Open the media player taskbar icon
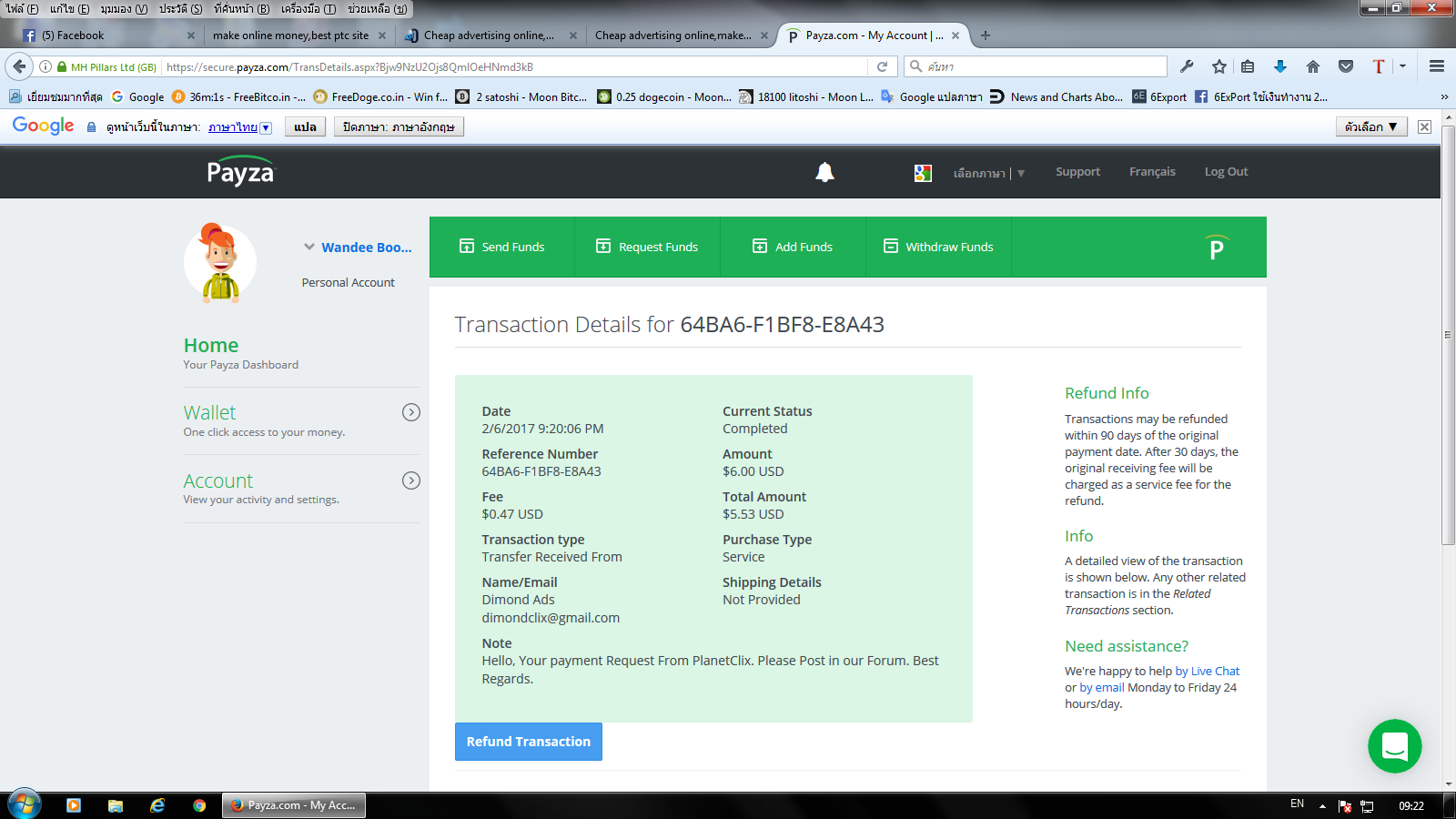 click(x=74, y=805)
